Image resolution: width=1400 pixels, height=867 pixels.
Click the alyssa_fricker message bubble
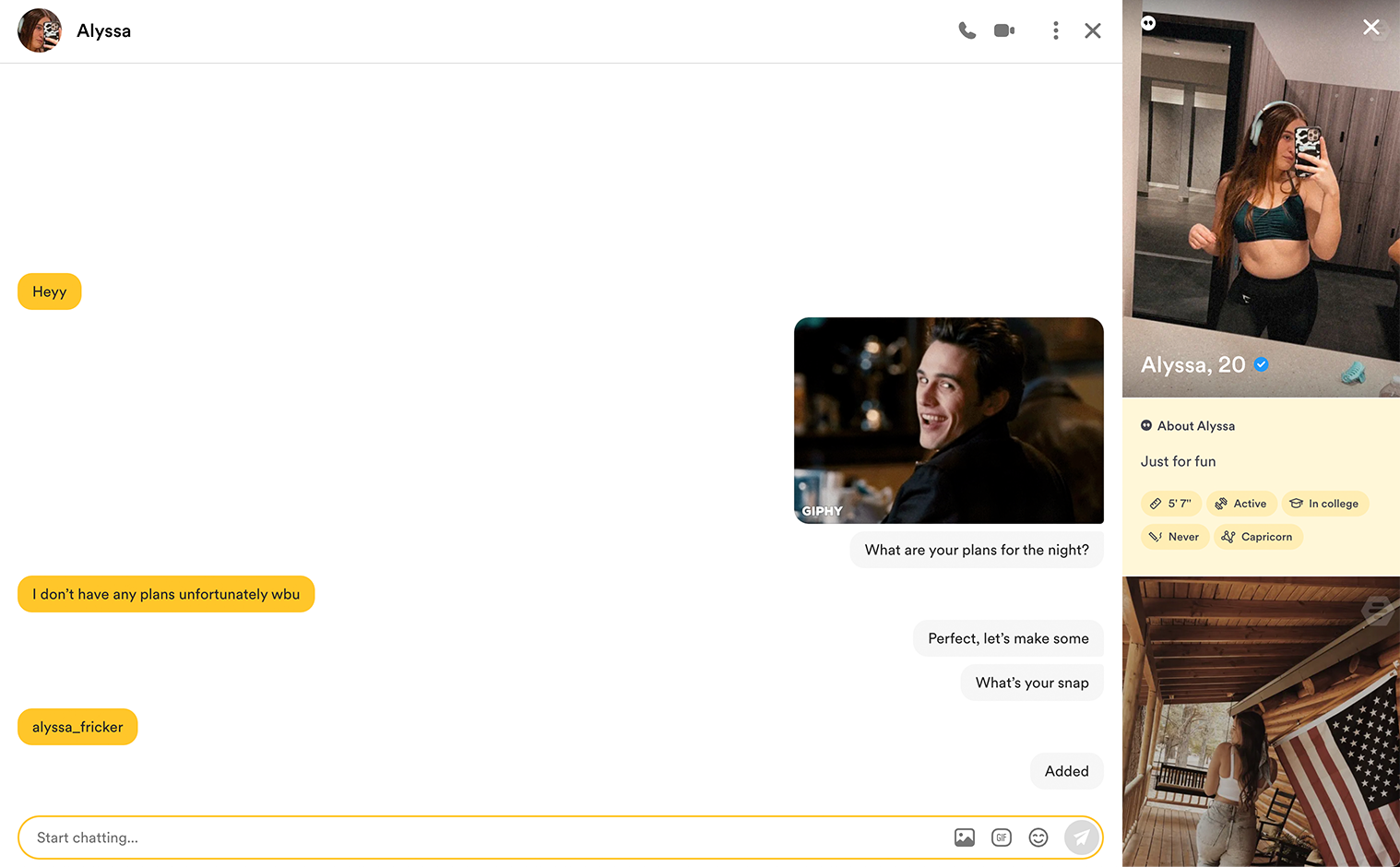(x=77, y=727)
